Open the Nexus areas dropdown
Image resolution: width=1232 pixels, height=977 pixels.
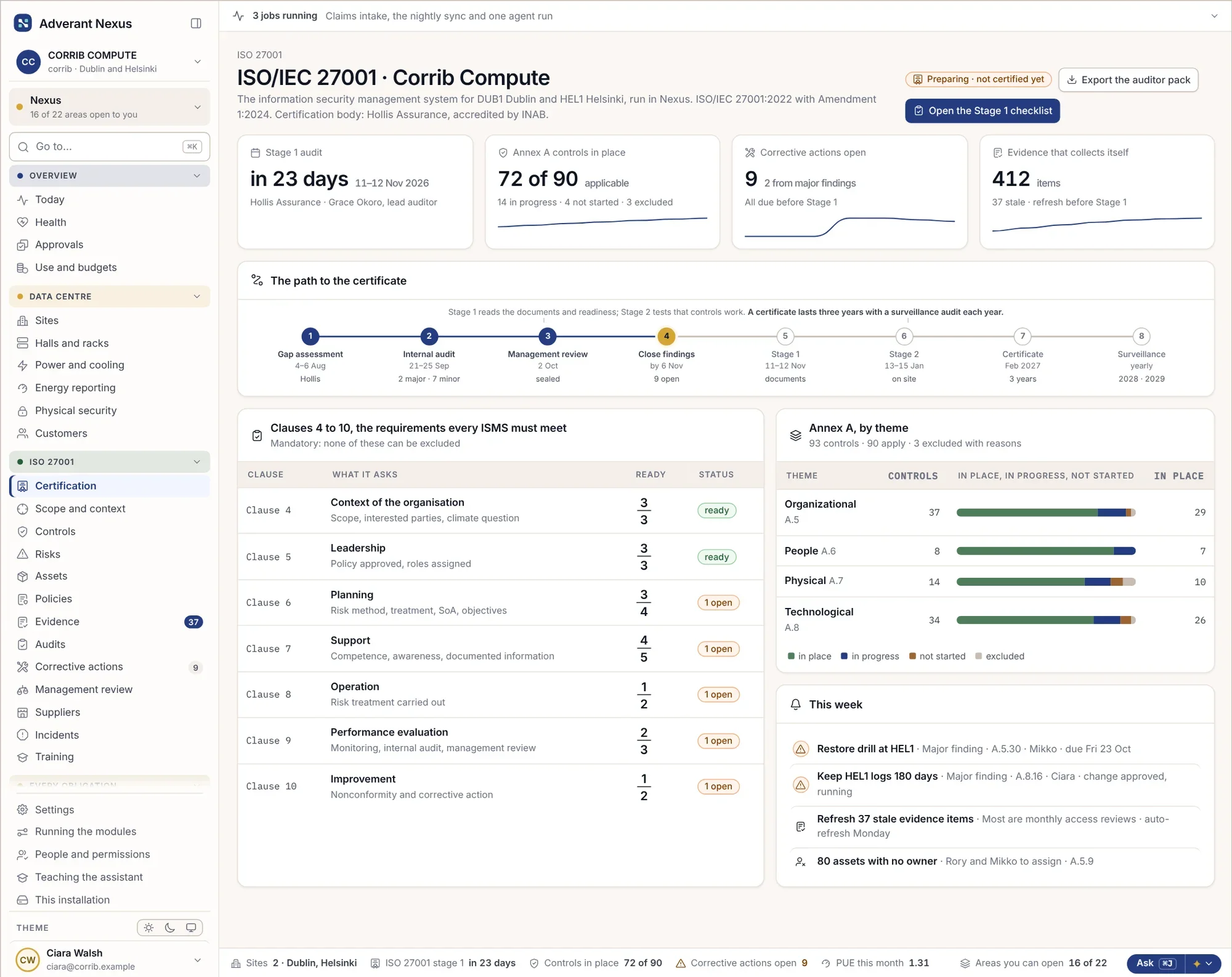coord(110,107)
